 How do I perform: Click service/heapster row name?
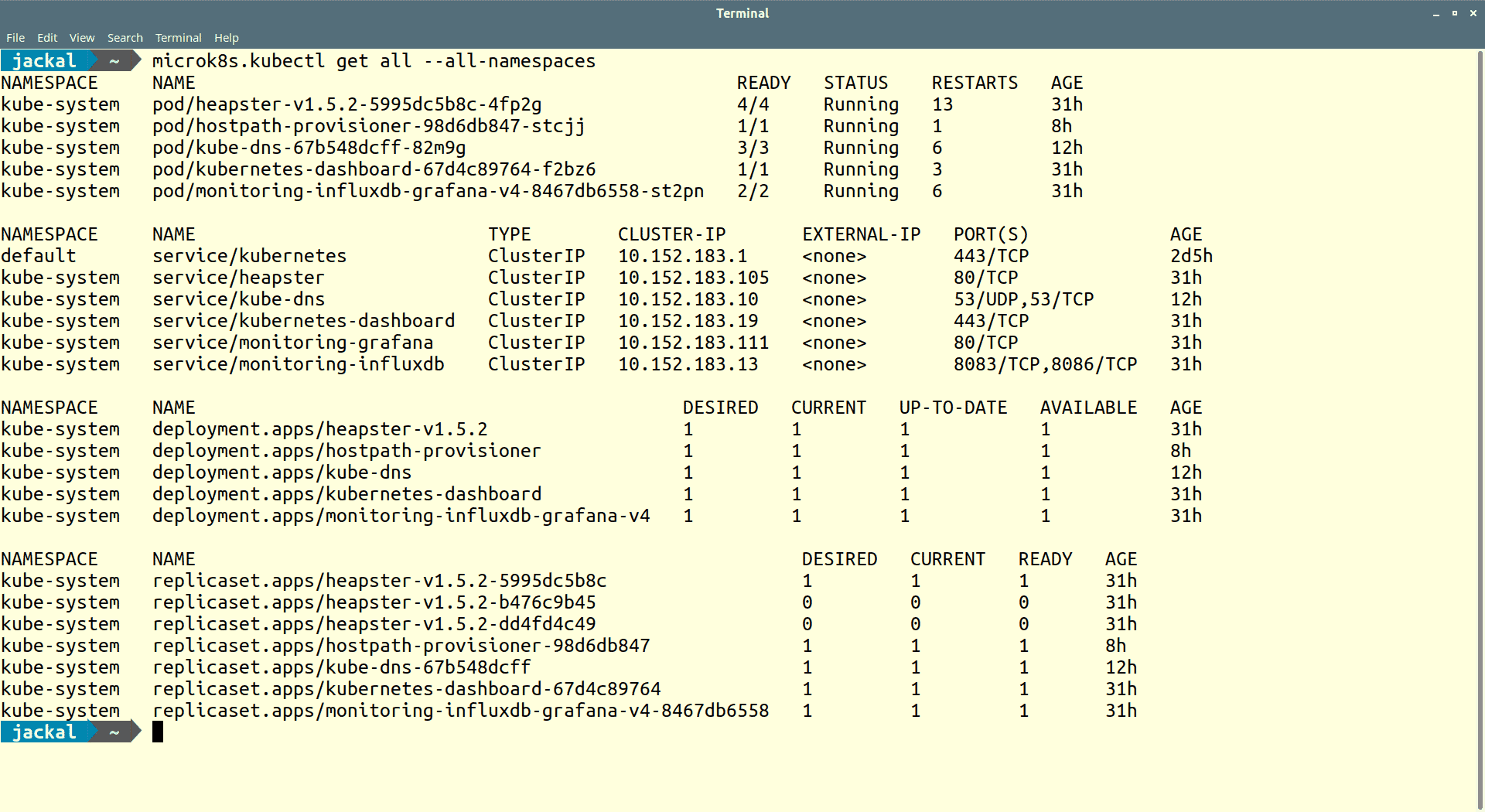pos(238,278)
